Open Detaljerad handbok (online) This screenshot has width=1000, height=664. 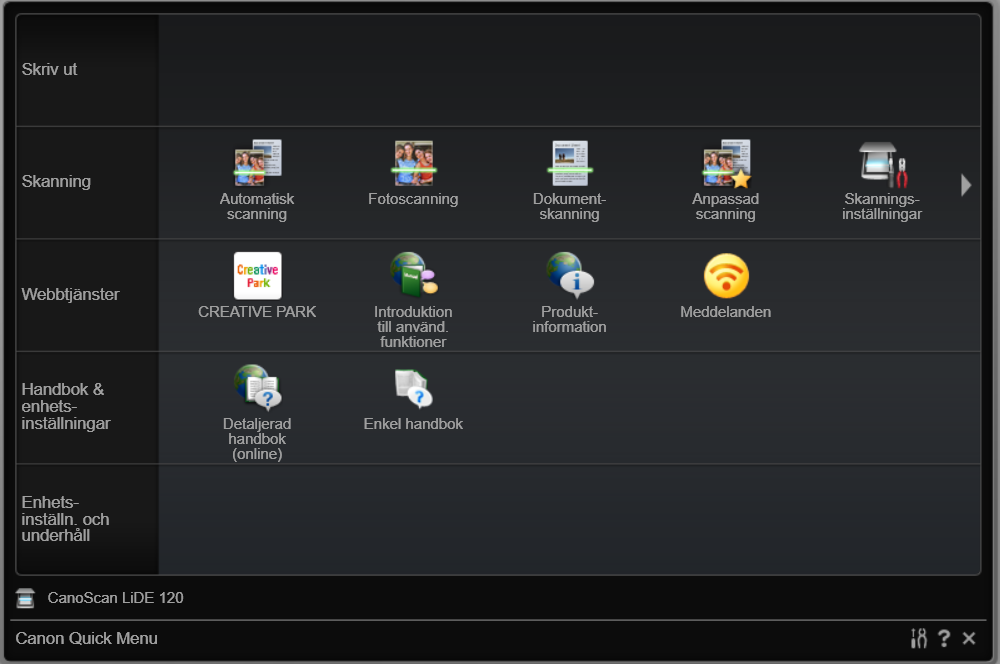point(257,388)
